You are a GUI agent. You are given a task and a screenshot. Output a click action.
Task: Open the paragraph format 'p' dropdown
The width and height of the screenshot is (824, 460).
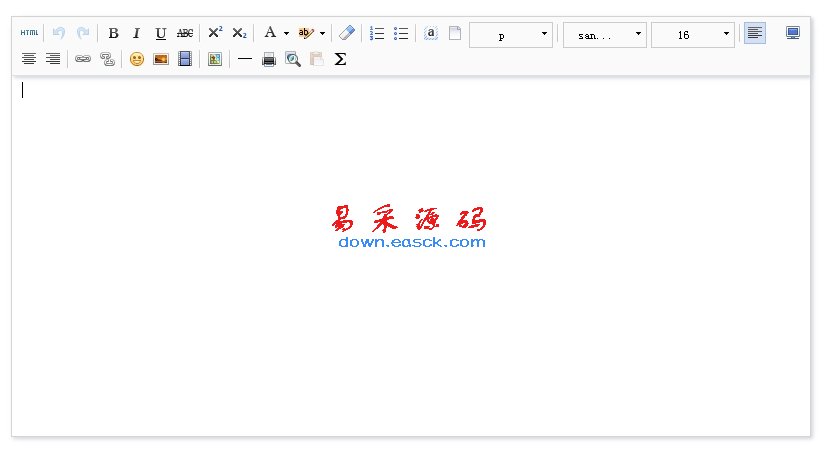[x=511, y=35]
